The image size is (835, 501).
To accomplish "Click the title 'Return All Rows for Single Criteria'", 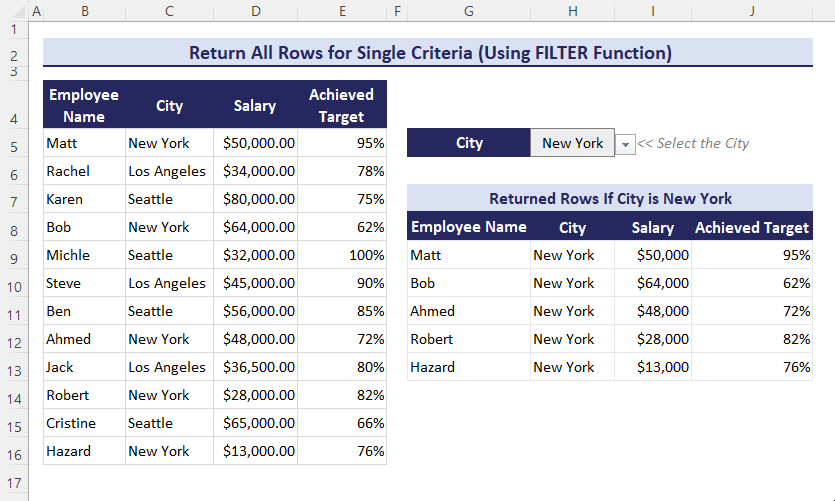I will tap(429, 53).
